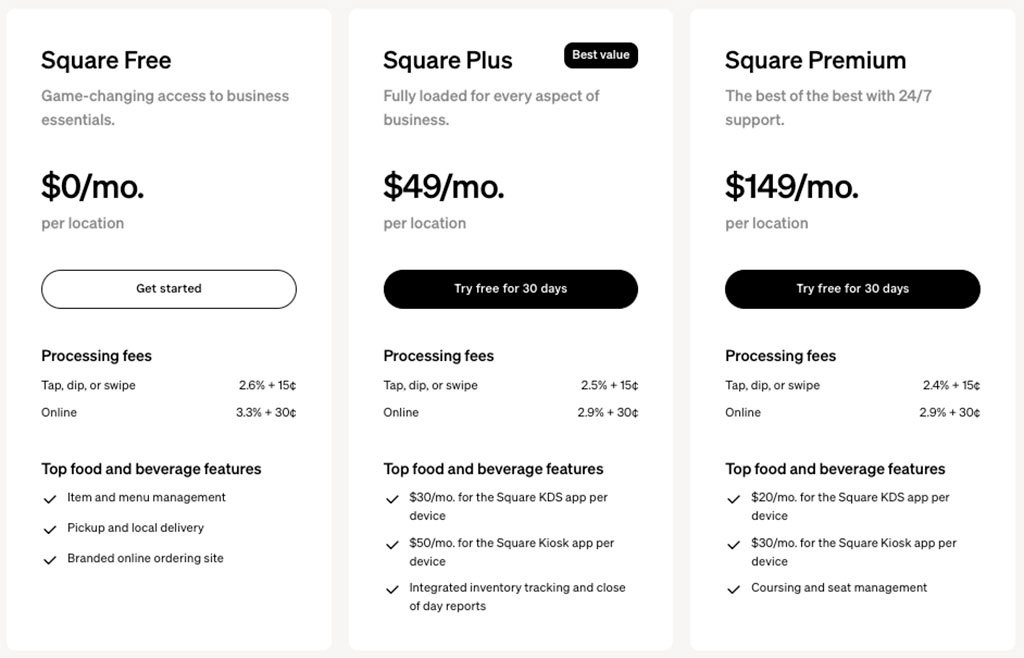Click checkmark for $20/mo. Square KDS app

click(x=734, y=499)
